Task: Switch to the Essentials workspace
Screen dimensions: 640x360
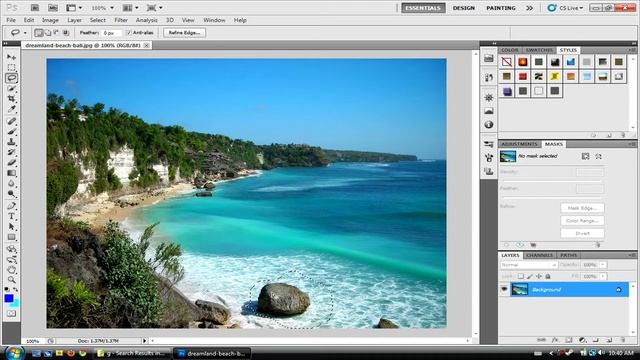Action: 423,8
